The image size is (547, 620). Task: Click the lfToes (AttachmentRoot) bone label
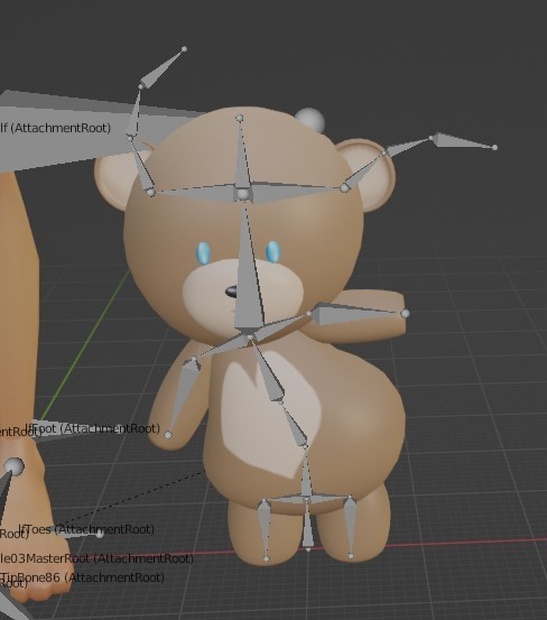pyautogui.click(x=87, y=529)
